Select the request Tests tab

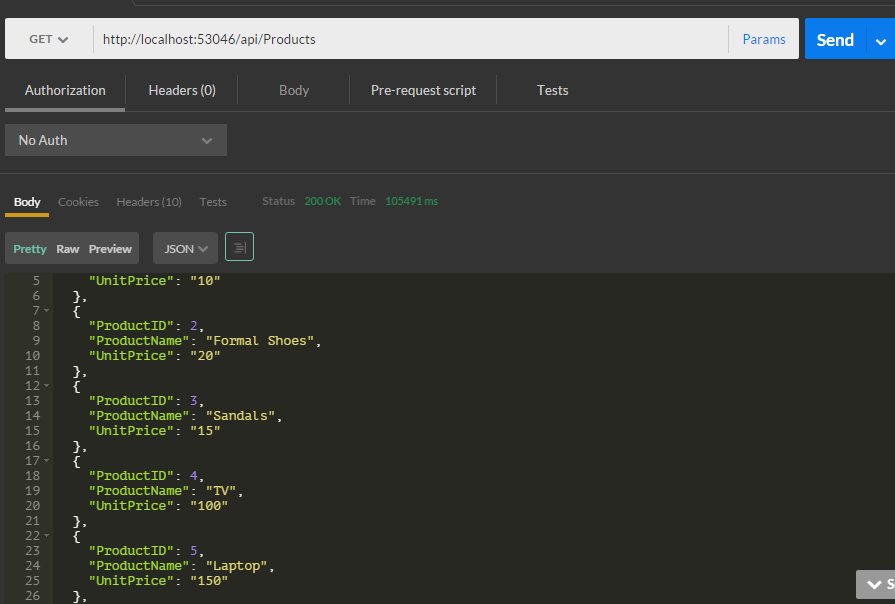coord(552,90)
